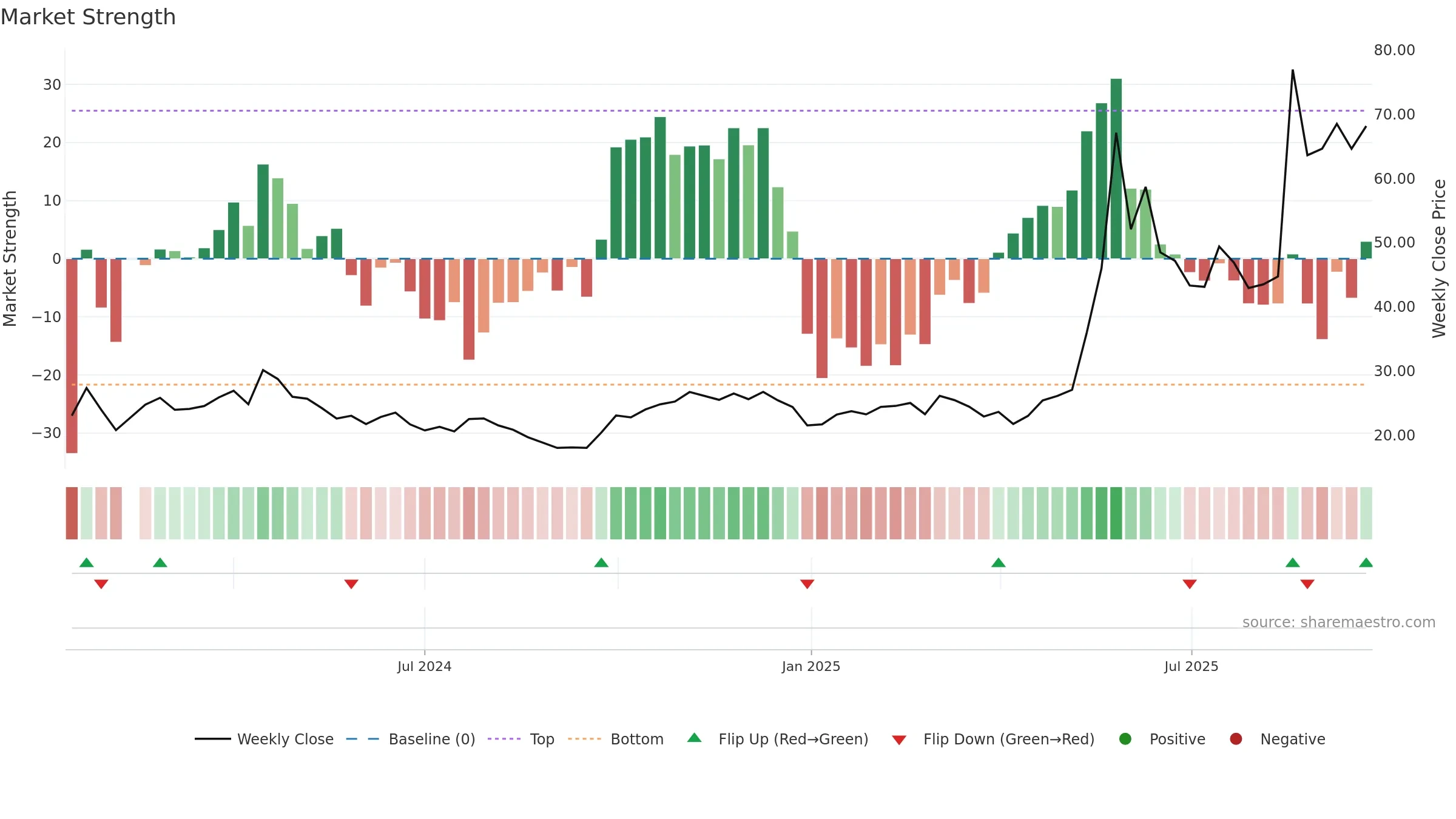Click the flip-down marker near Jan 2025

(807, 584)
